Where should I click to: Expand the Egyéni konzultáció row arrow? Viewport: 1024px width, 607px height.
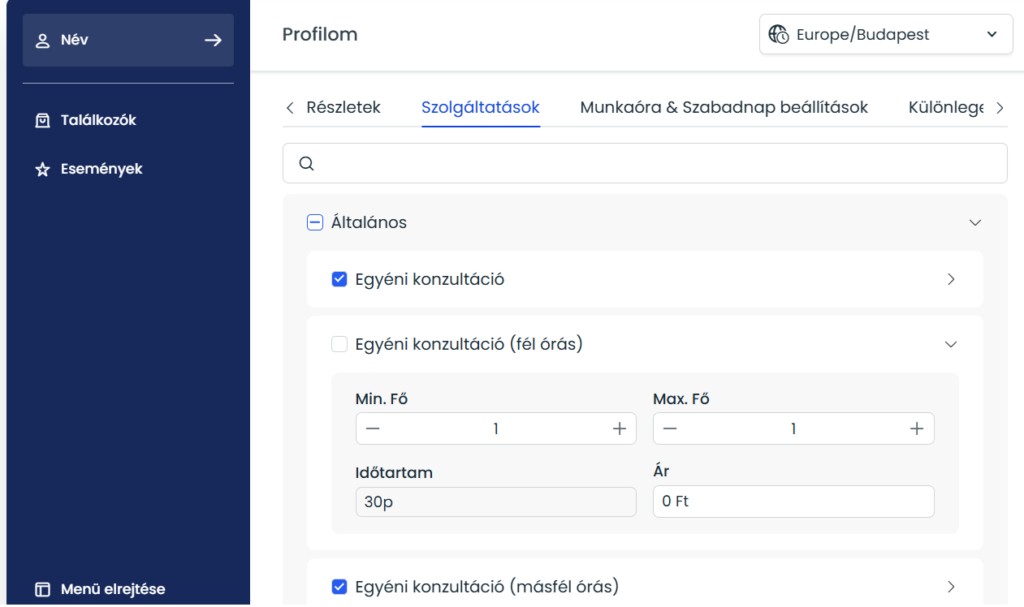[x=951, y=280]
